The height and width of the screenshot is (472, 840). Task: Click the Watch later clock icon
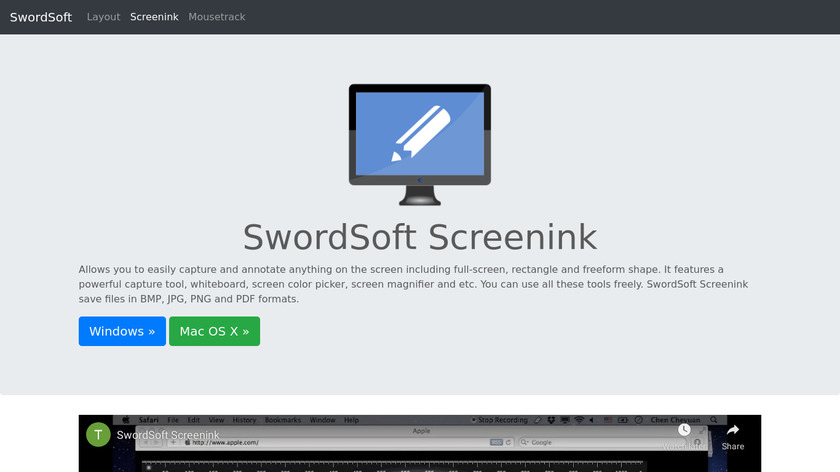click(x=685, y=432)
